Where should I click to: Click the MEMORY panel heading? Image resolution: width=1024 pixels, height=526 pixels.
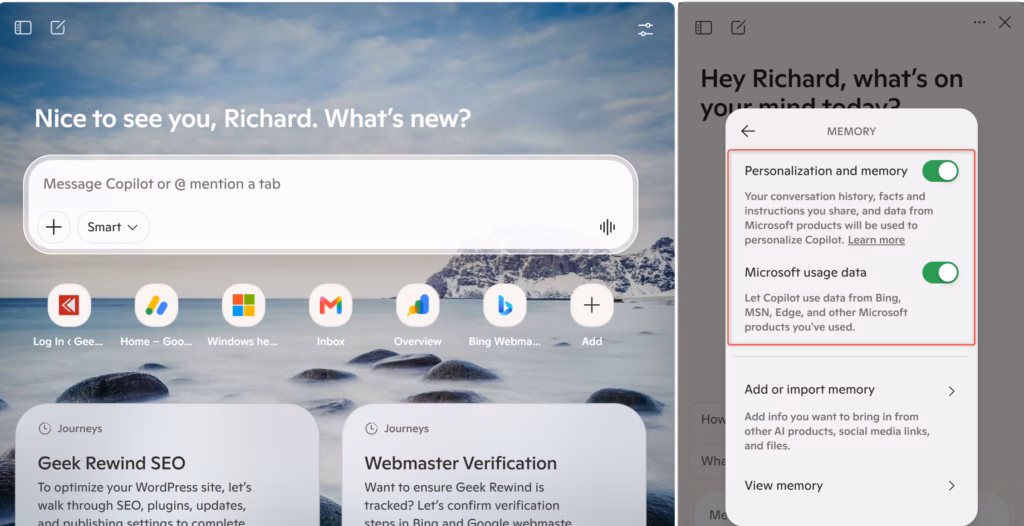tap(852, 131)
